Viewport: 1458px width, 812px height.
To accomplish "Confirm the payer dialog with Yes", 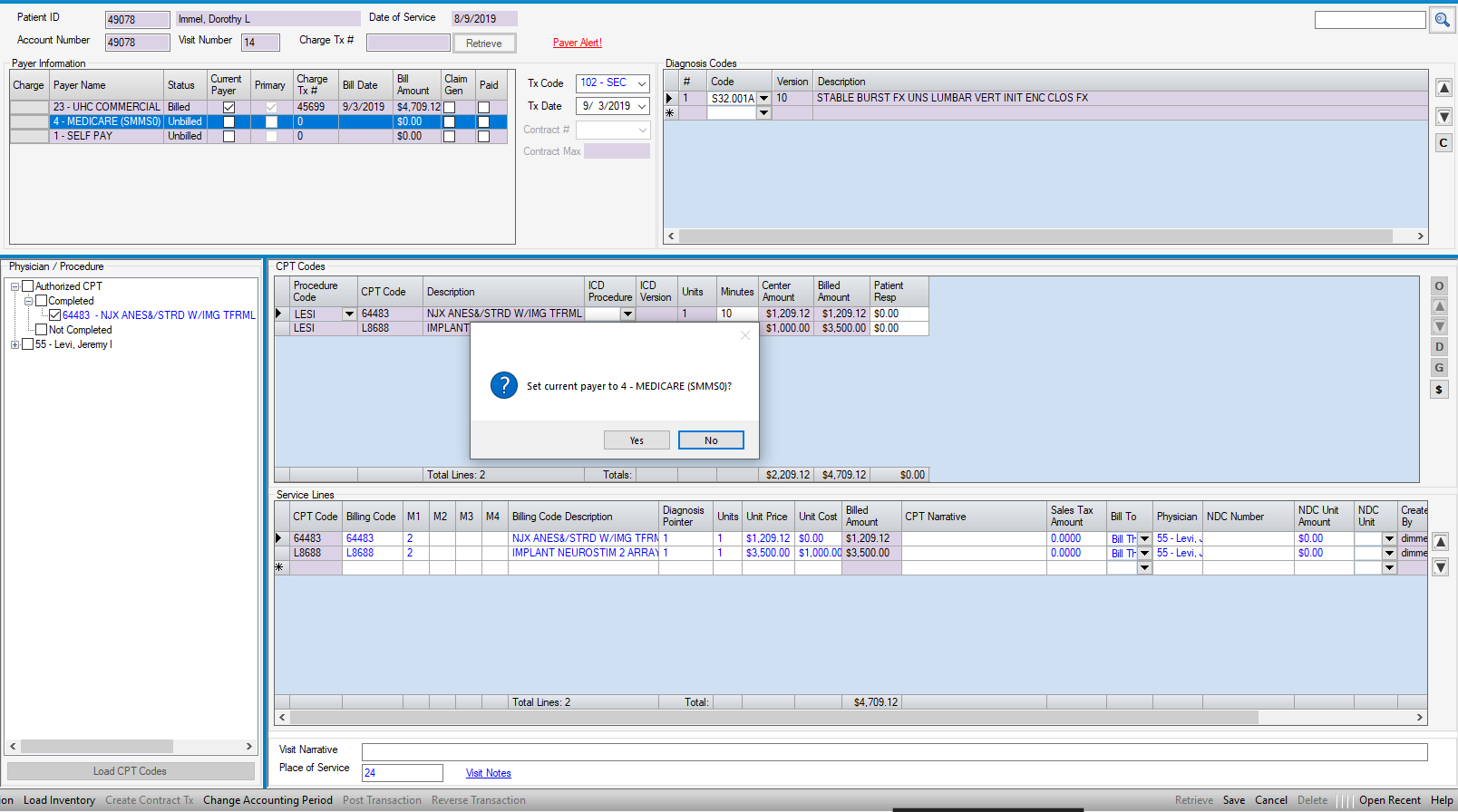I will (x=637, y=440).
